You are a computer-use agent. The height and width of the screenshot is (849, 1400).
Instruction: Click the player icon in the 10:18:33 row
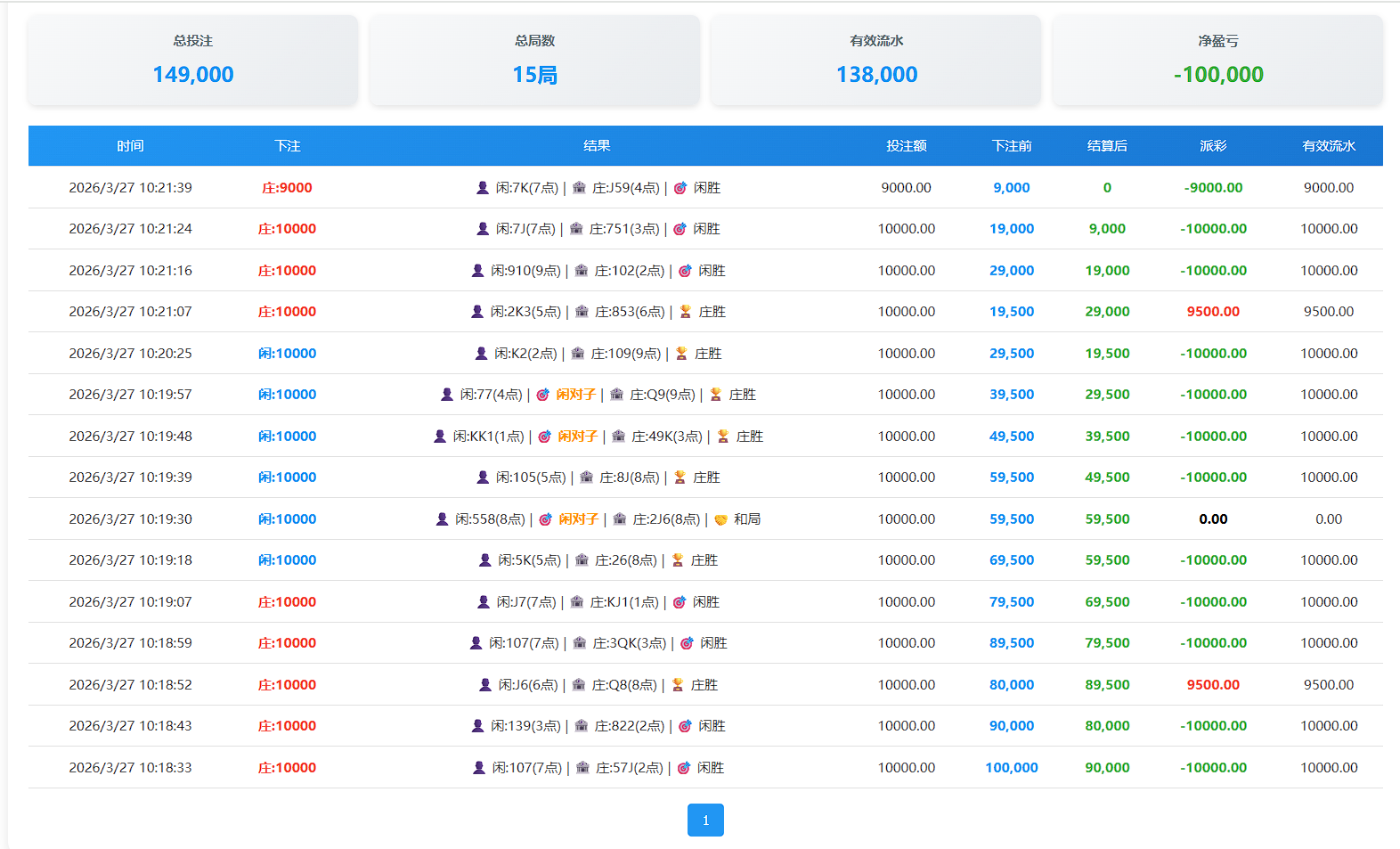click(479, 768)
